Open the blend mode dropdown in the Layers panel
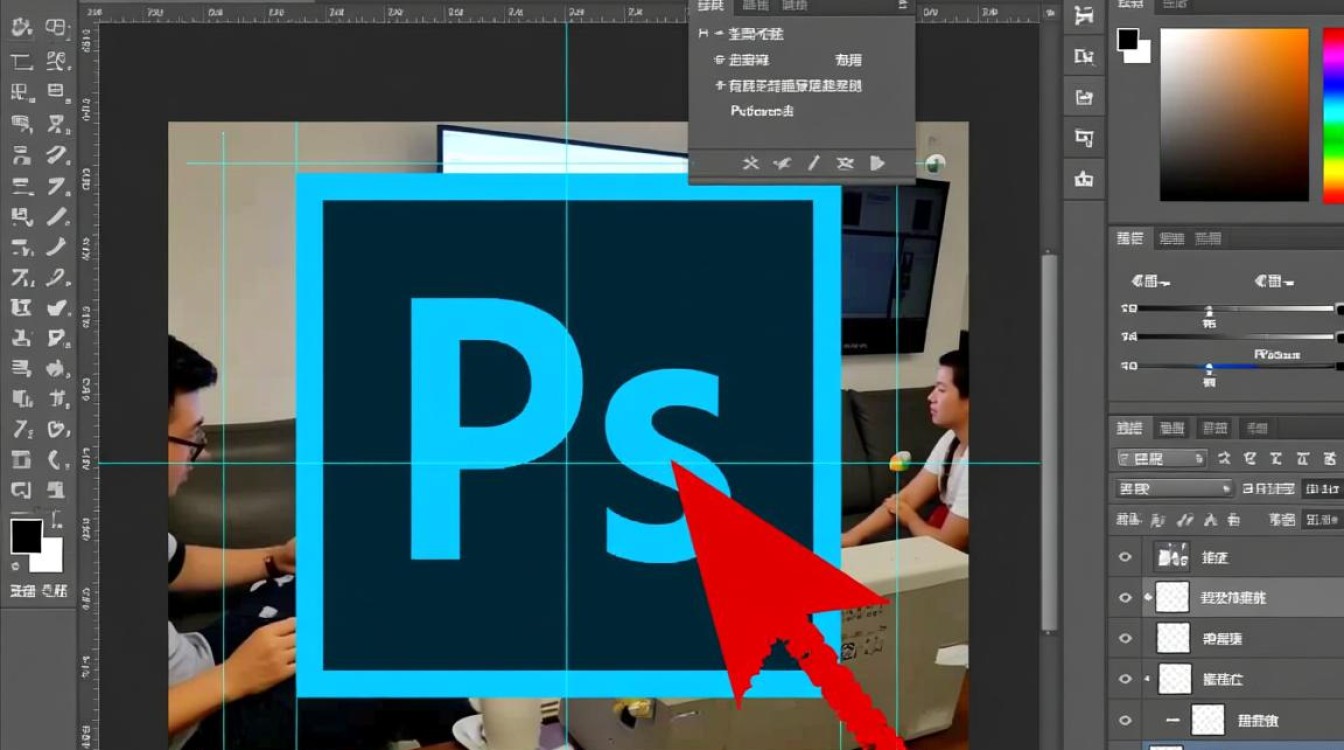The height and width of the screenshot is (750, 1344). click(x=1175, y=489)
